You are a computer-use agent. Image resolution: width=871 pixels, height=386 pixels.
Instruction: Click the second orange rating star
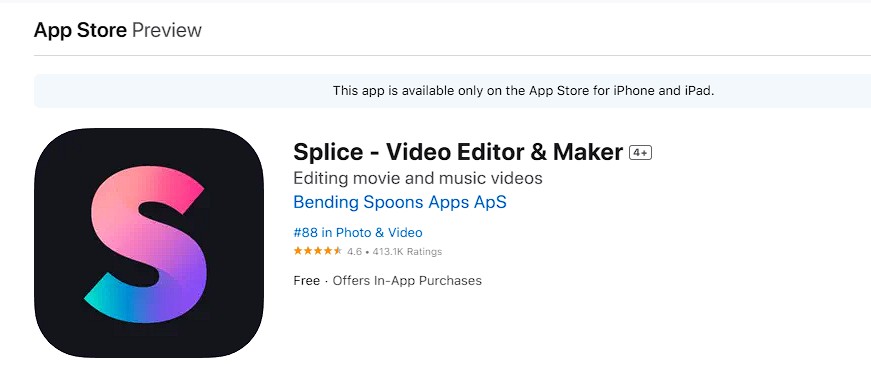tap(308, 251)
